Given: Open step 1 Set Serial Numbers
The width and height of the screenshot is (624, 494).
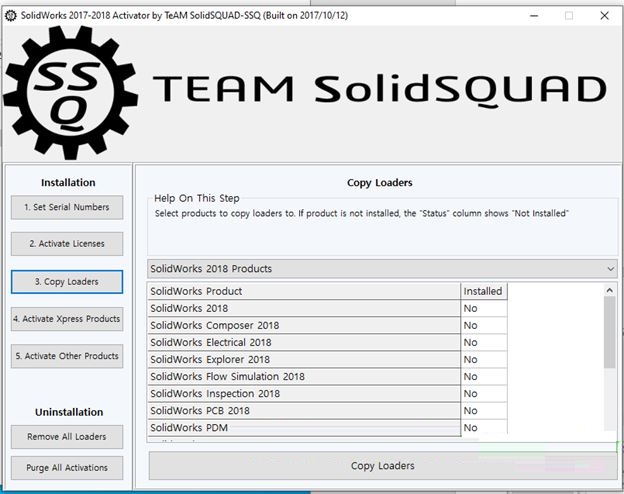Looking at the screenshot, I should pos(67,207).
